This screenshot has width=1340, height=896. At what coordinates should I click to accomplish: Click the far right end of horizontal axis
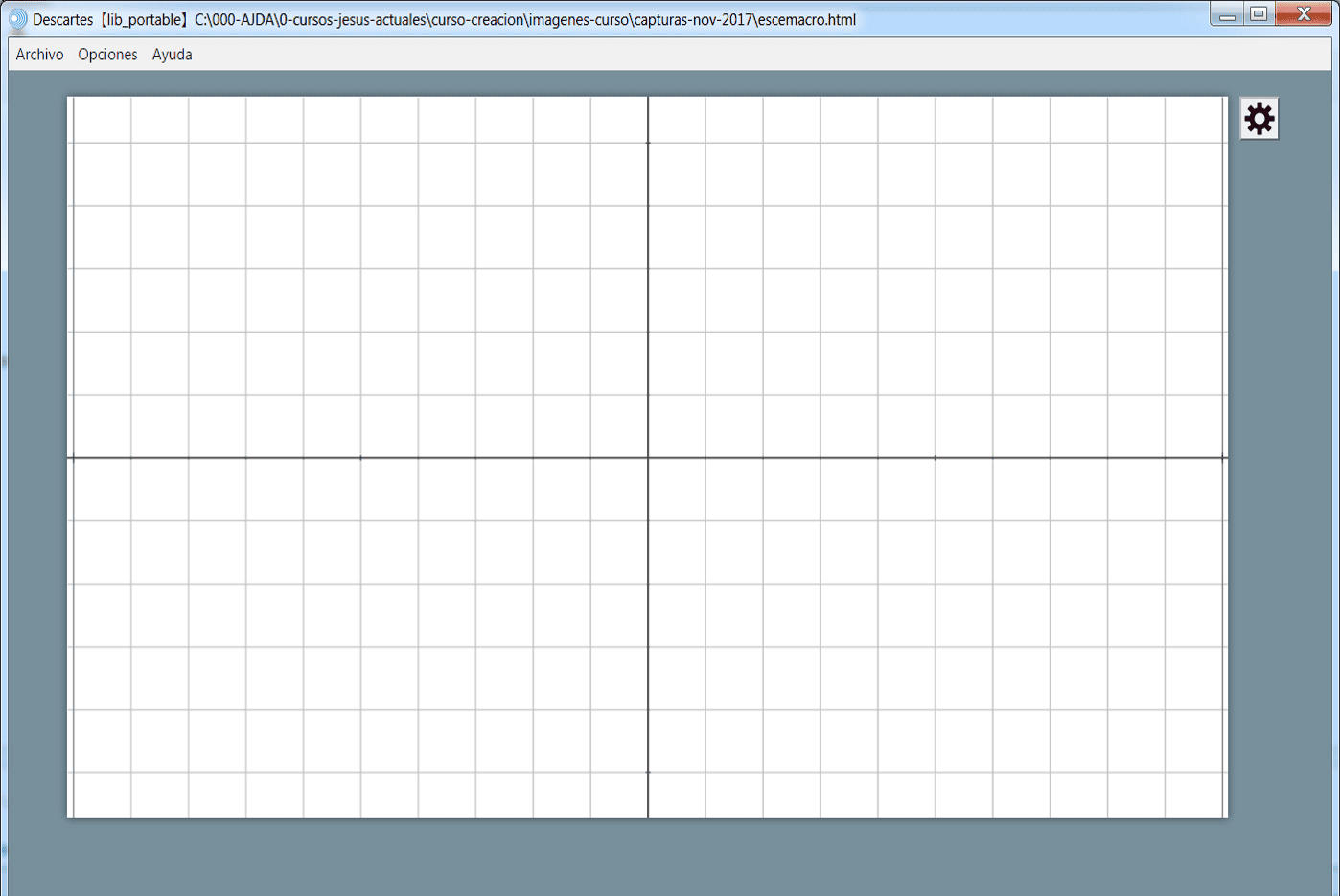coord(1223,458)
